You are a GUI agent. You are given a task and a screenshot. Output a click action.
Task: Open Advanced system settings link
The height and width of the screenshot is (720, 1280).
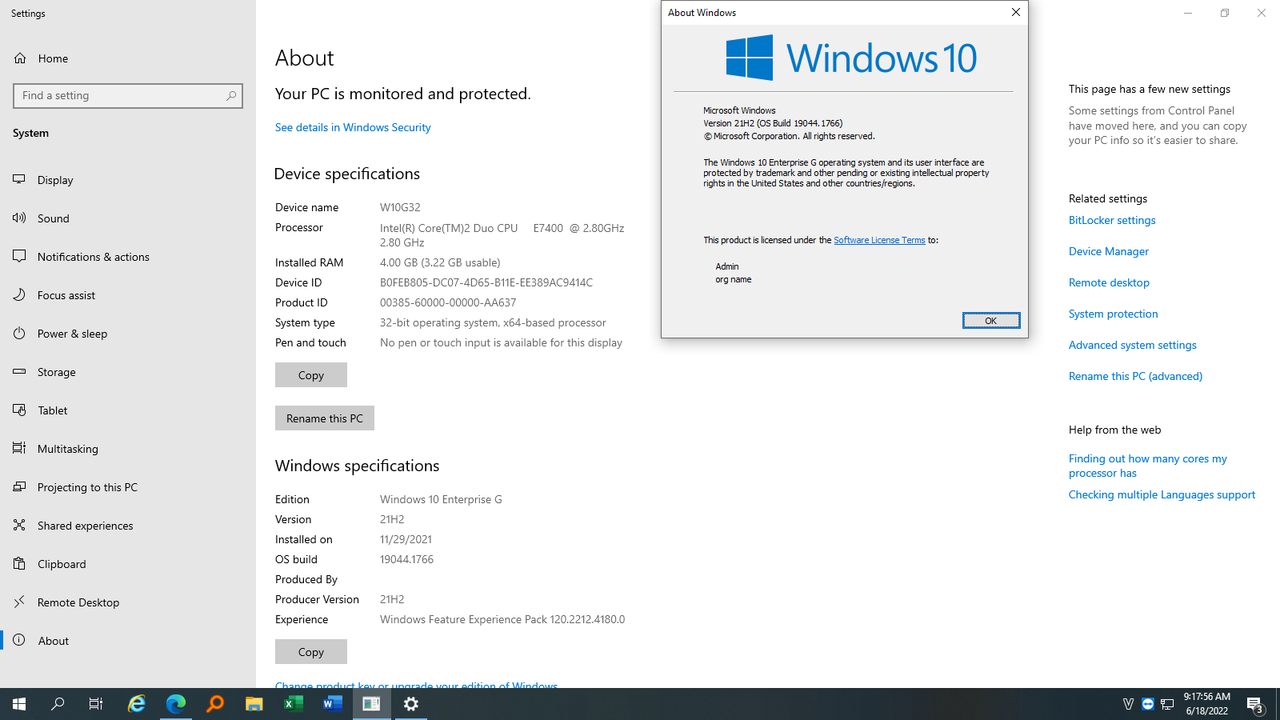coord(1132,345)
